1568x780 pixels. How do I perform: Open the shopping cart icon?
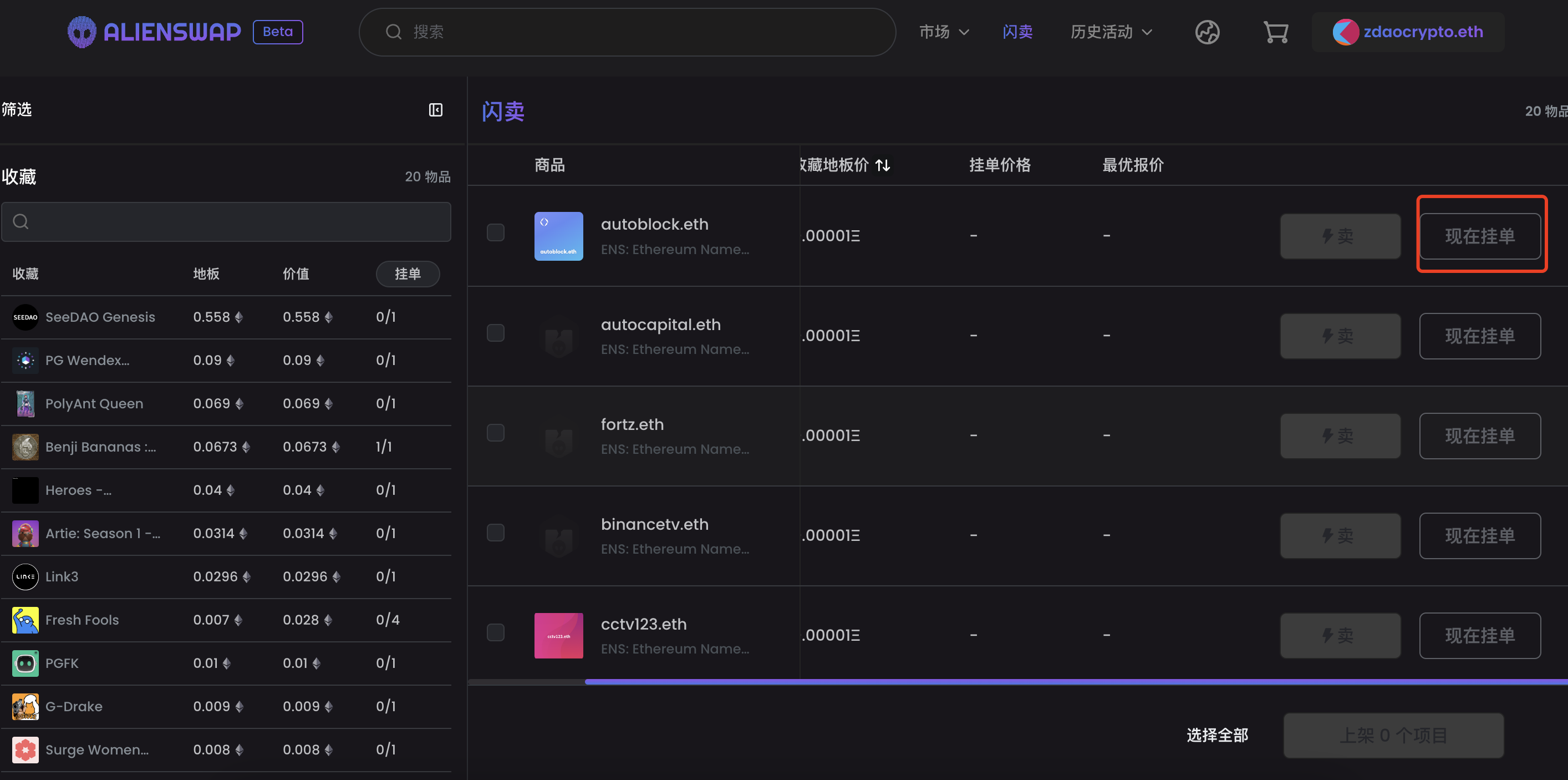click(x=1276, y=32)
